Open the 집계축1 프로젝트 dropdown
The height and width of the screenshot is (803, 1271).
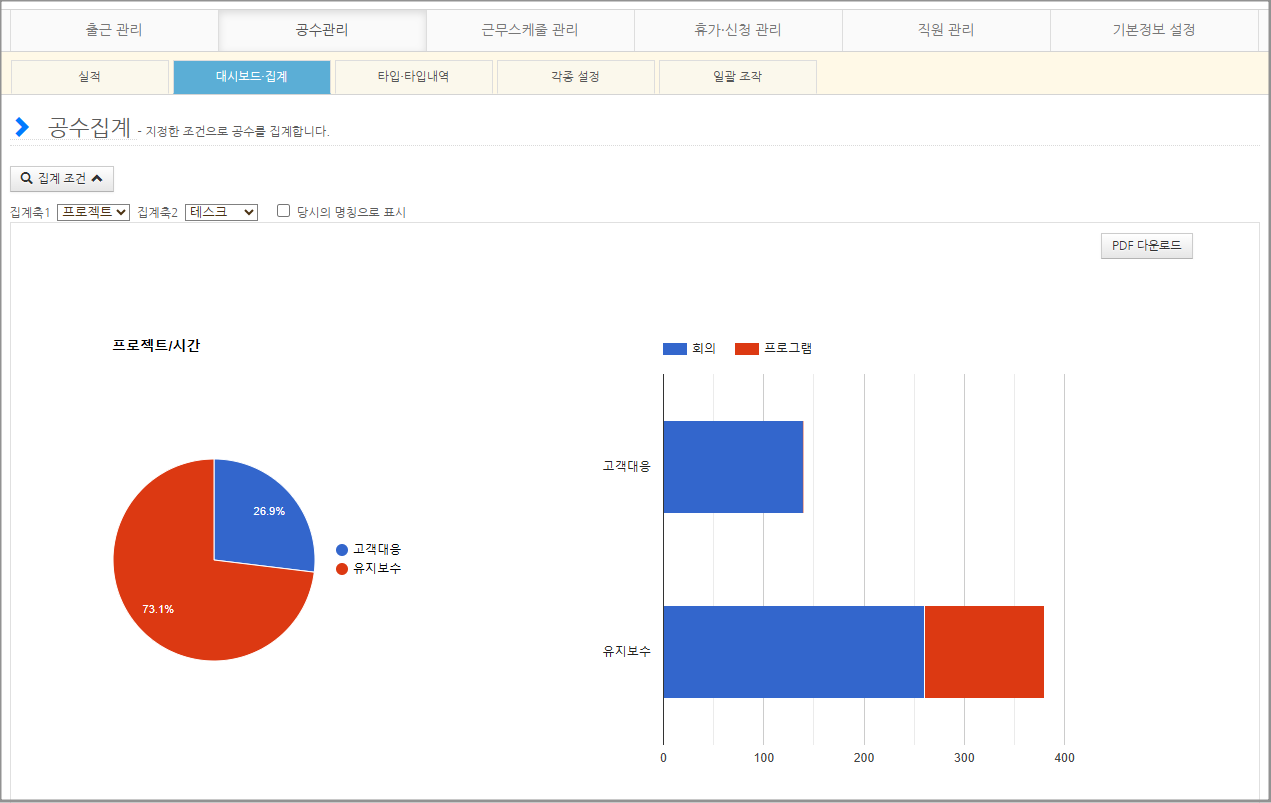tap(93, 212)
